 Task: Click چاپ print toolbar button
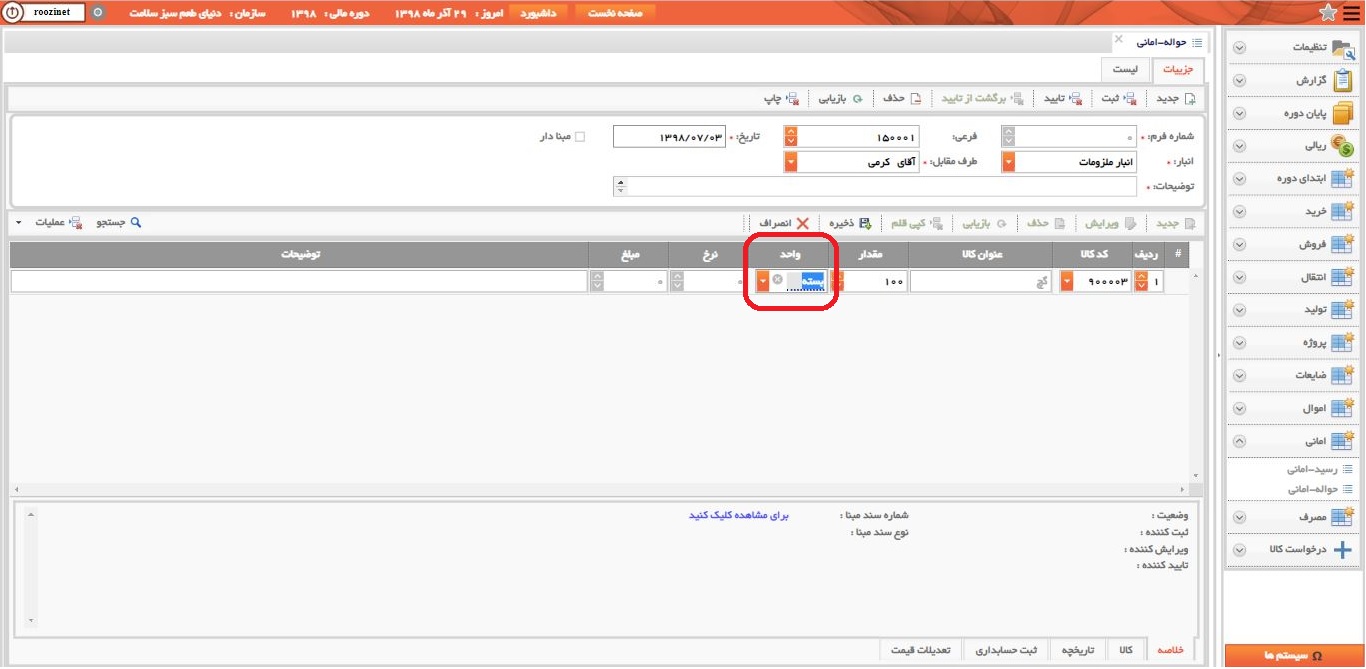781,98
